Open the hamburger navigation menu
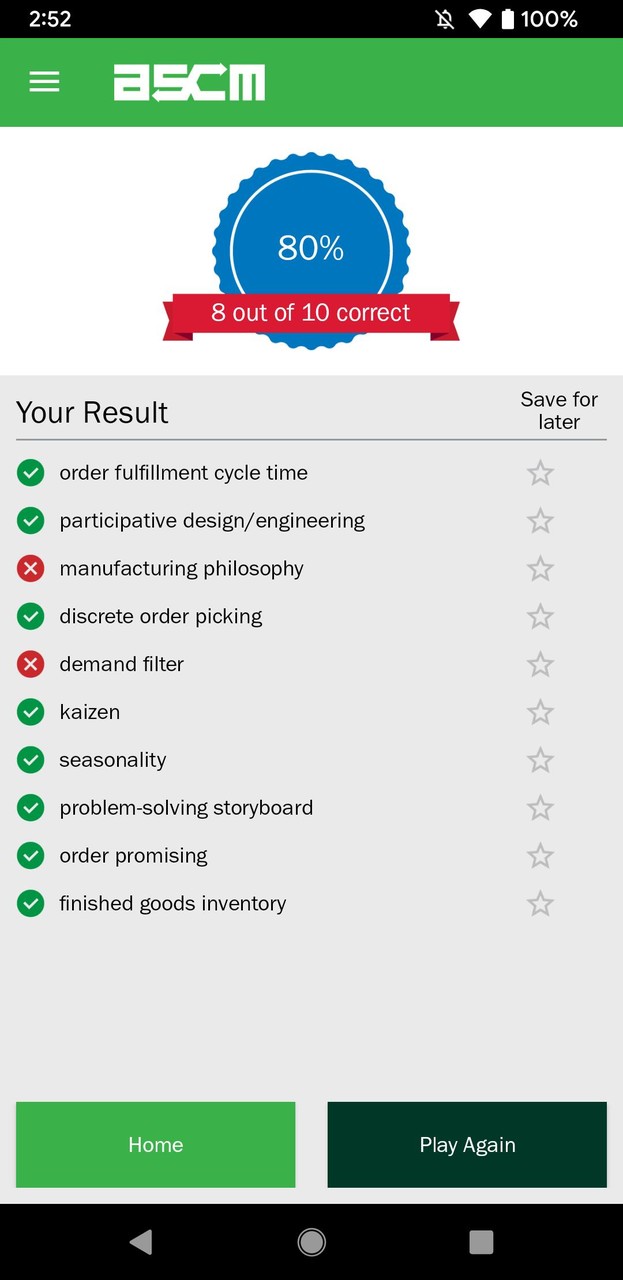This screenshot has height=1280, width=623. 44,82
